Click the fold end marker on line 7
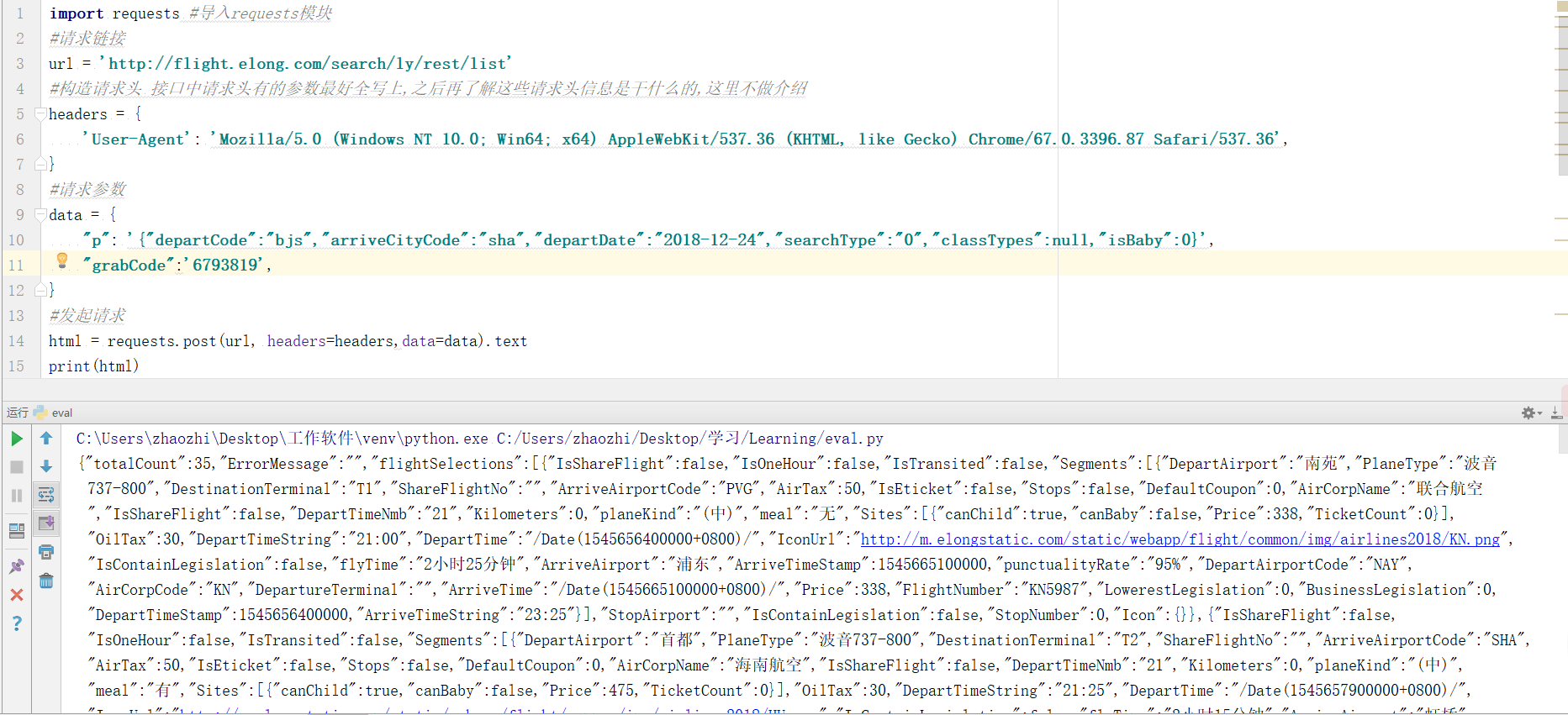 click(x=40, y=164)
